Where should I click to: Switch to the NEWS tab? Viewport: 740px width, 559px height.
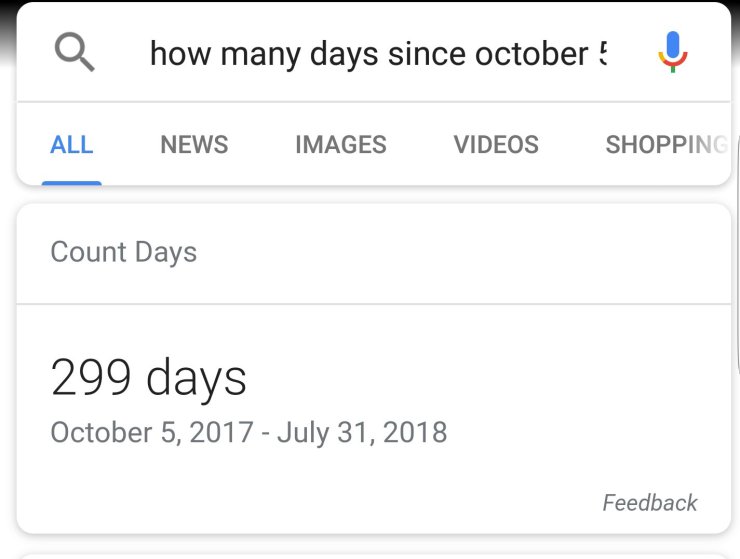click(x=194, y=145)
